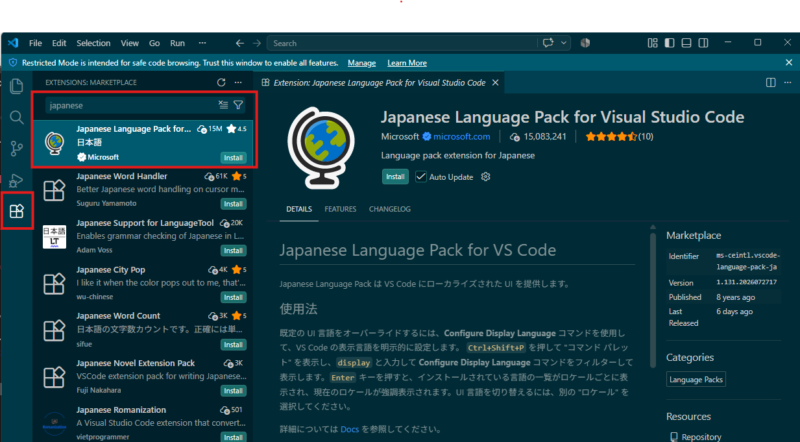Screen dimensions: 800x442
Task: Open the Source Control view
Action: tap(16, 149)
